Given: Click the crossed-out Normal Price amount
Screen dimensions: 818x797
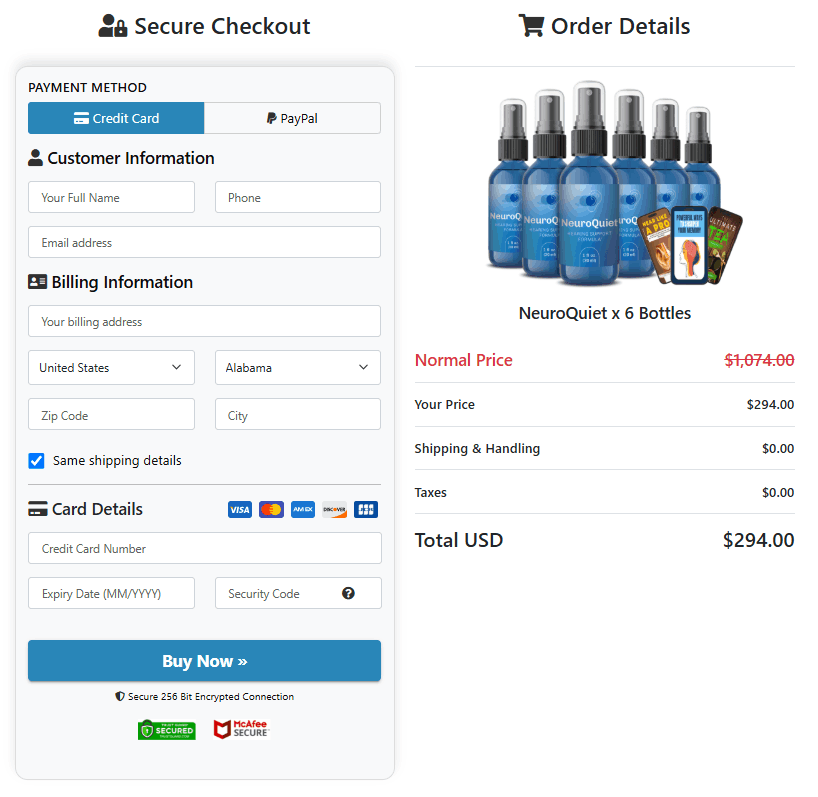Looking at the screenshot, I should (760, 359).
